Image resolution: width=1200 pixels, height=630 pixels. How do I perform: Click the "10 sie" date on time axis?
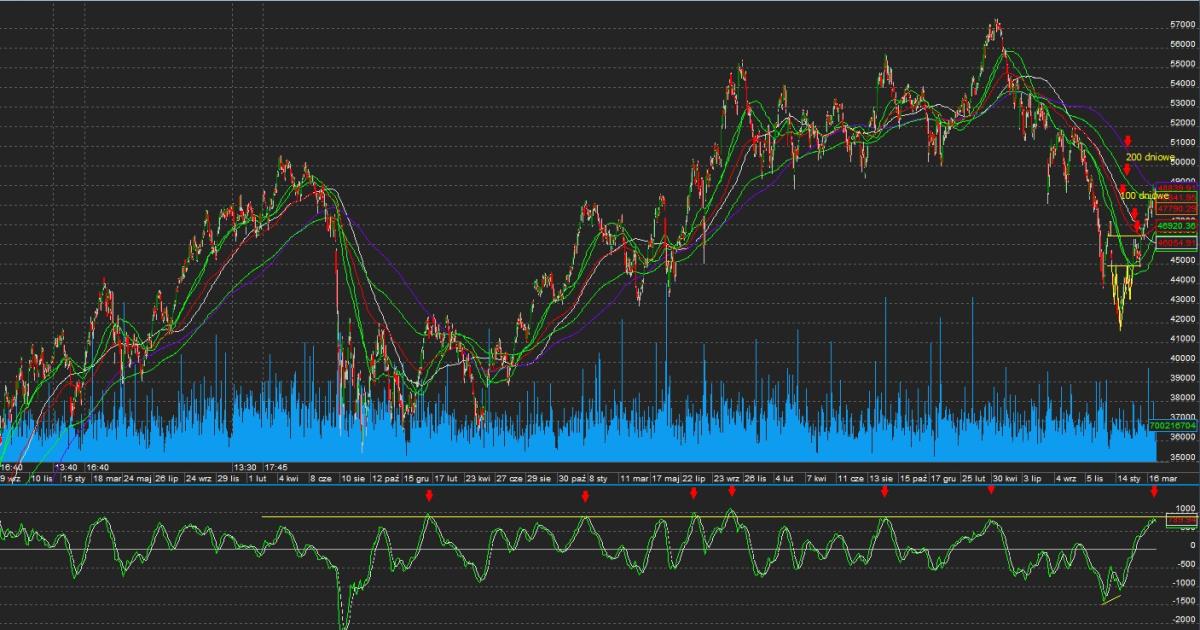click(353, 479)
